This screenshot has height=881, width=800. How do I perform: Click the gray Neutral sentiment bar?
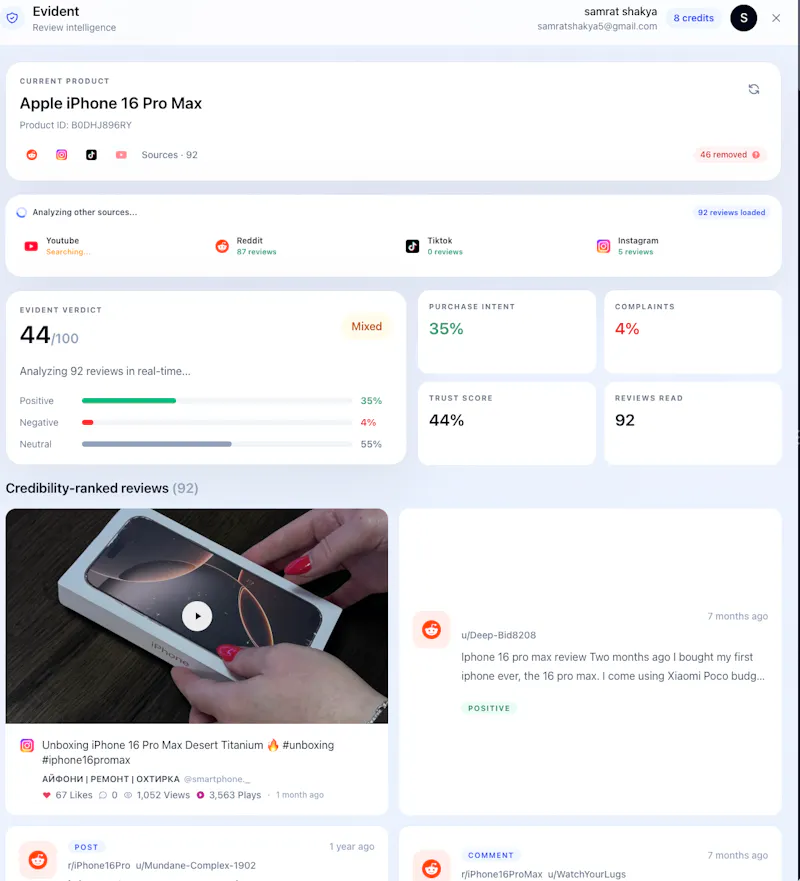pyautogui.click(x=157, y=444)
